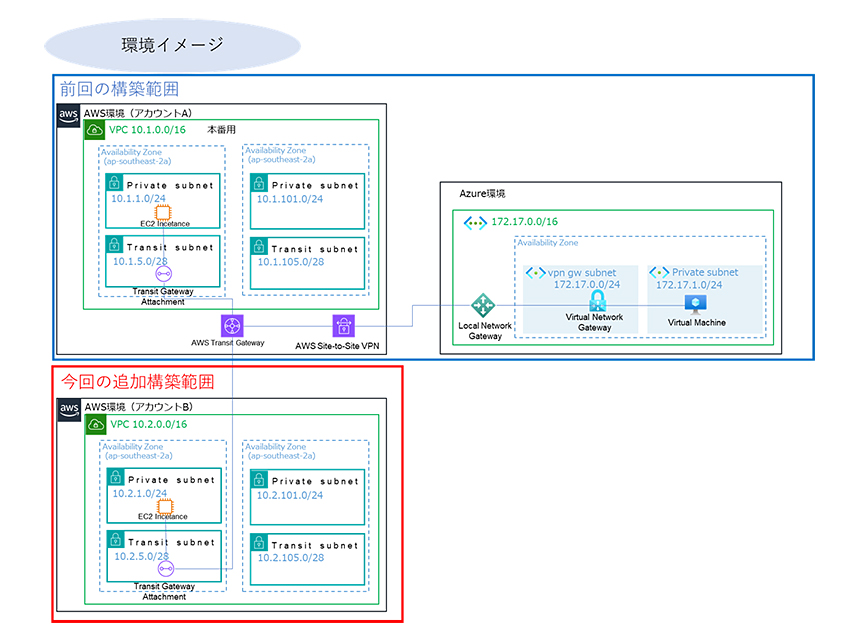Select the VPC 10.1.0.0/16 cloud icon

point(94,130)
